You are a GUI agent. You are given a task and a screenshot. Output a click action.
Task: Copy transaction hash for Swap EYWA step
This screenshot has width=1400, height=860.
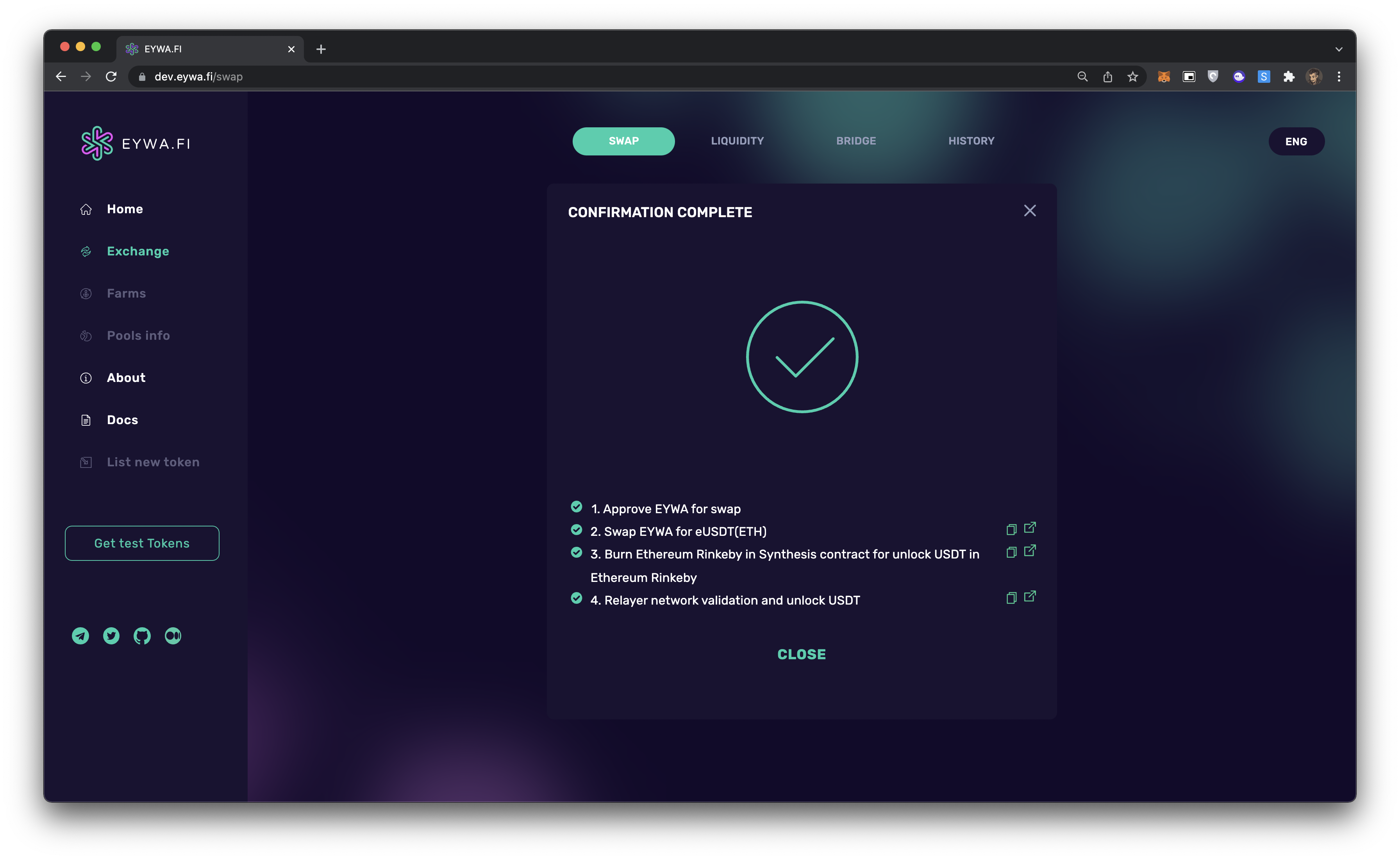(x=1011, y=530)
